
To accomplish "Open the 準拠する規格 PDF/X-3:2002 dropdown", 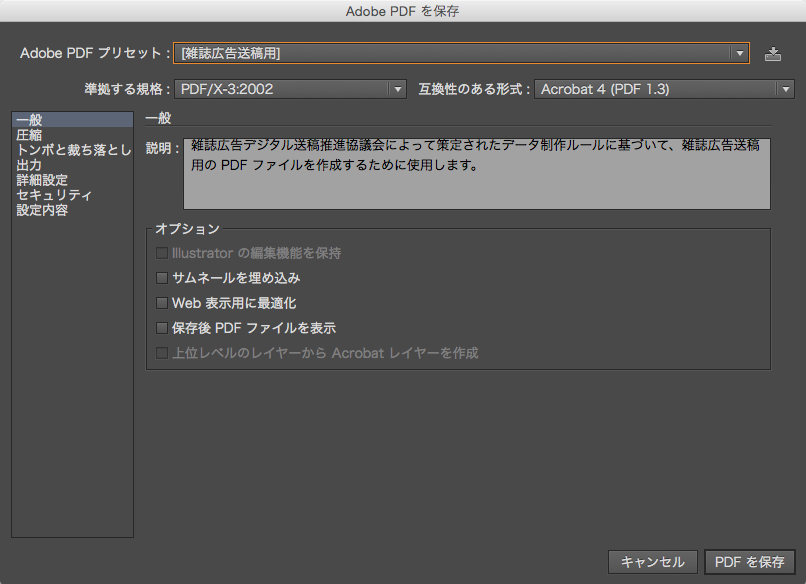I will pos(290,89).
